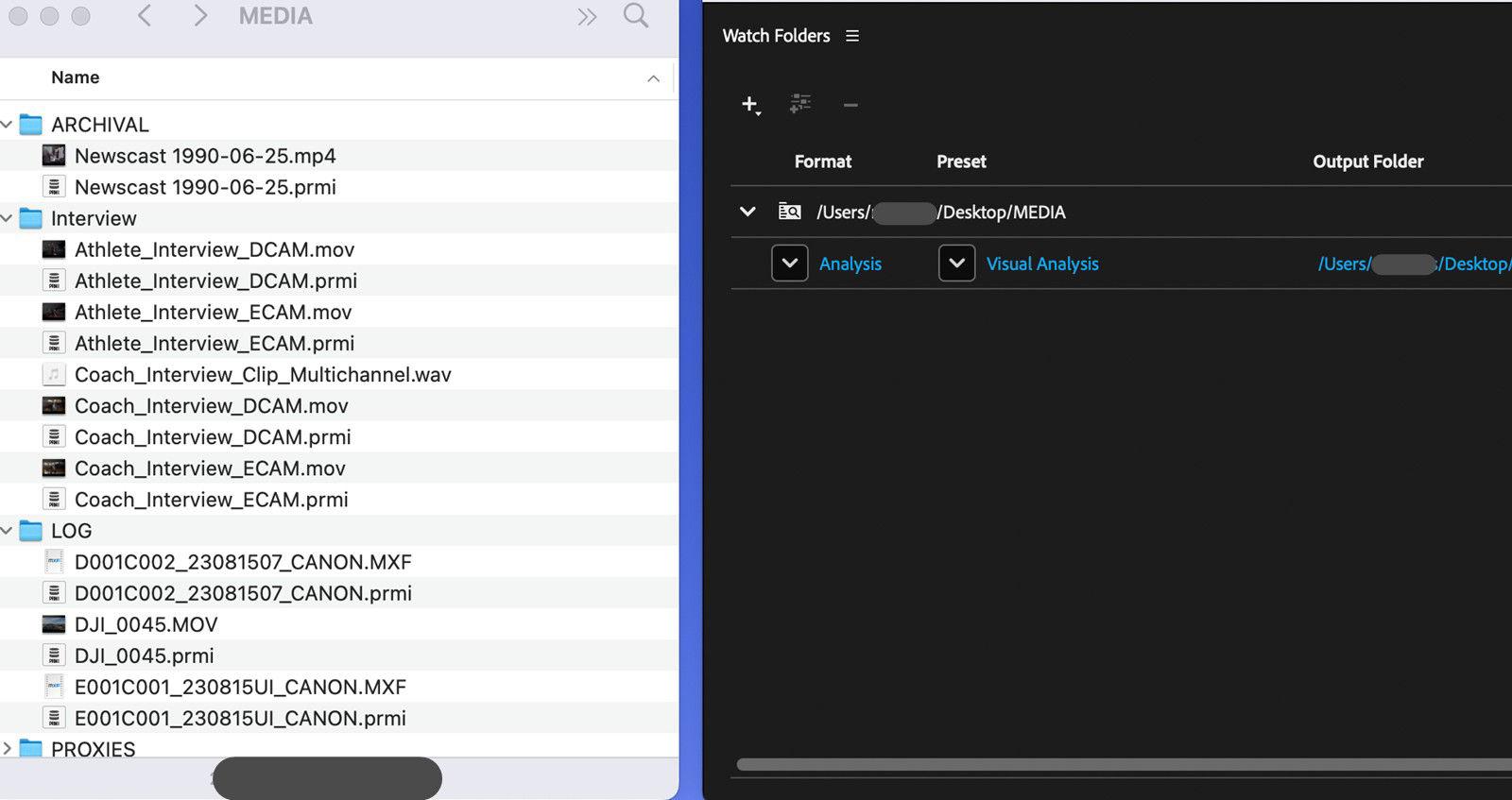This screenshot has height=800, width=1512.
Task: Click the Coach_Interview_ECAM.mov thumbnail icon
Action: 54,468
